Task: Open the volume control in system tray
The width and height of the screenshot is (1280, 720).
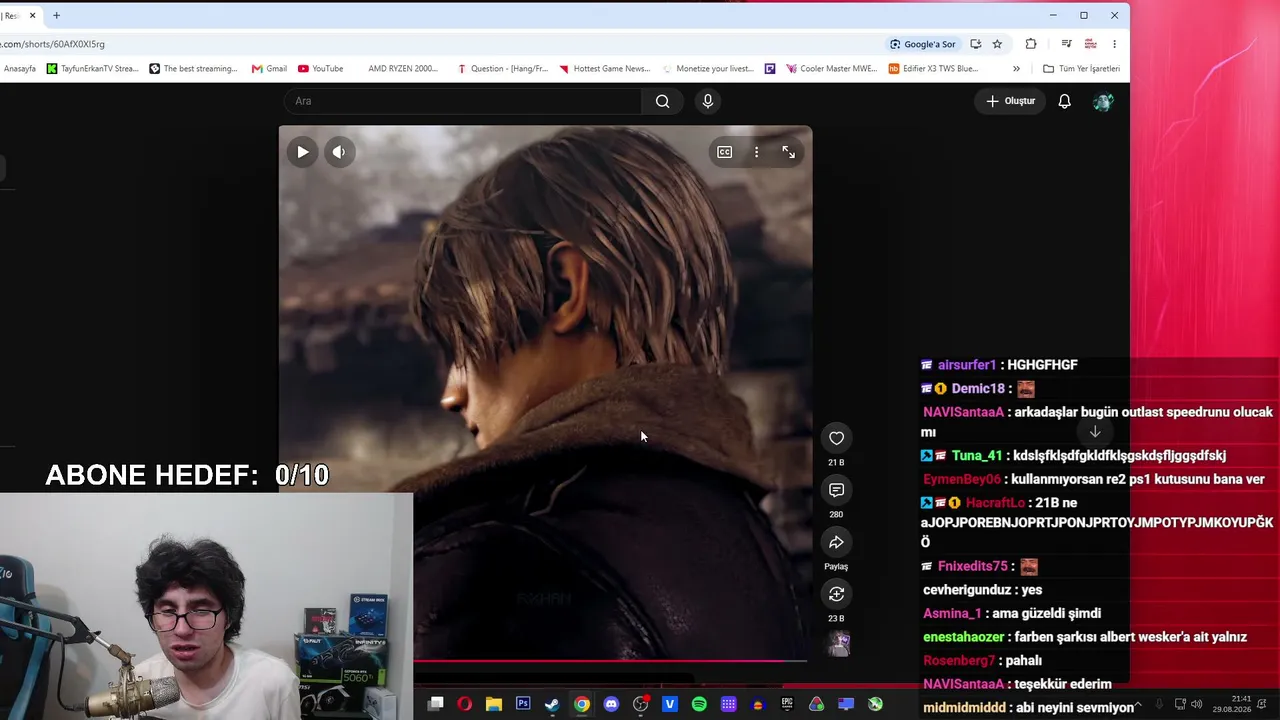Action: tap(1197, 704)
